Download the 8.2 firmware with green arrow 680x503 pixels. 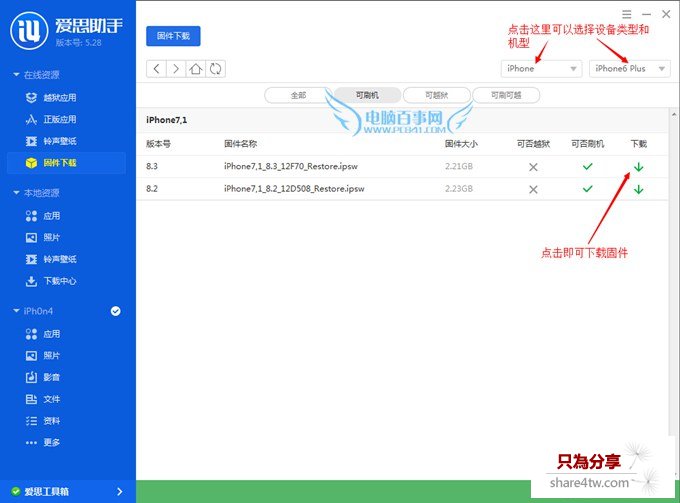tap(638, 189)
